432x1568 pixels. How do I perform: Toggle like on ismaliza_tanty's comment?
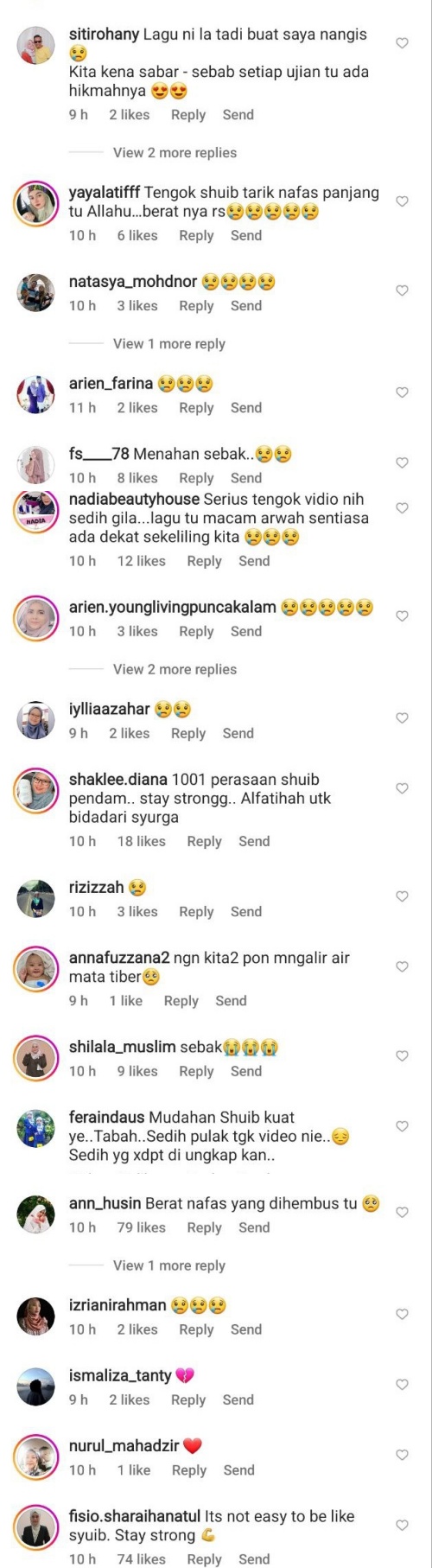402,1385
